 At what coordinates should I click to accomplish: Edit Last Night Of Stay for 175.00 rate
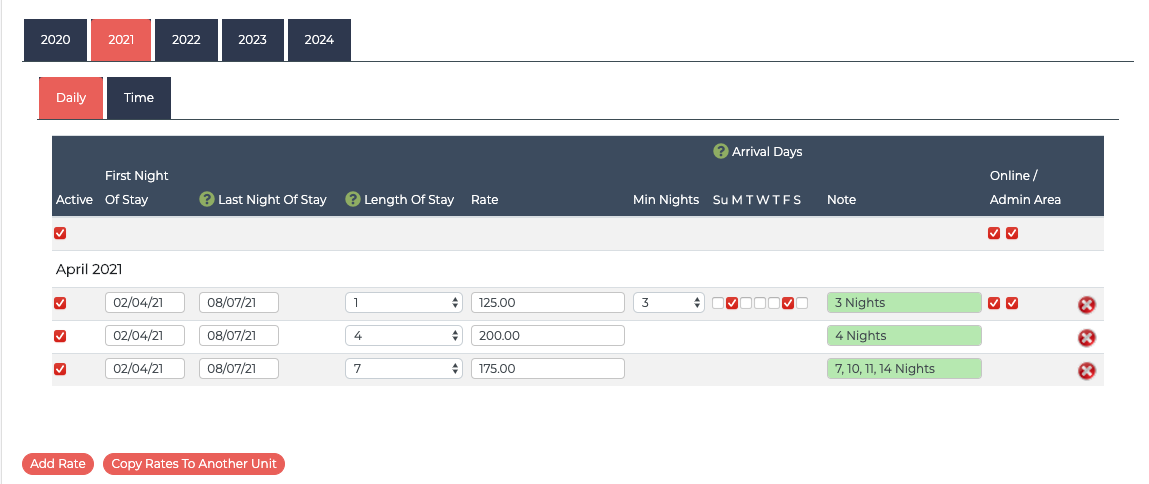pos(239,369)
